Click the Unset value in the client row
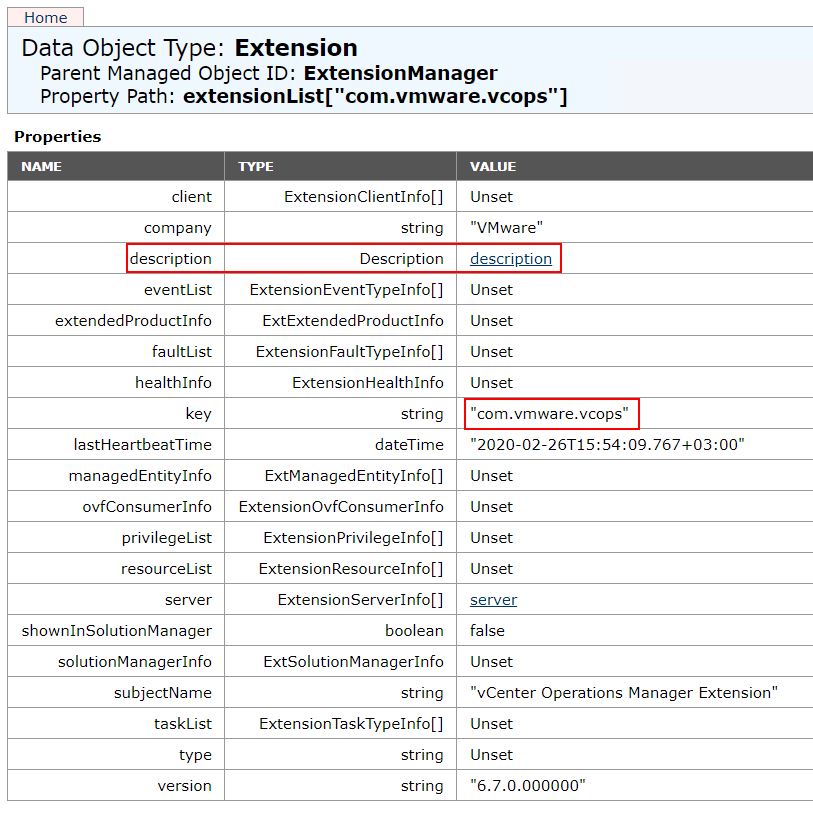The image size is (813, 814). click(x=491, y=197)
